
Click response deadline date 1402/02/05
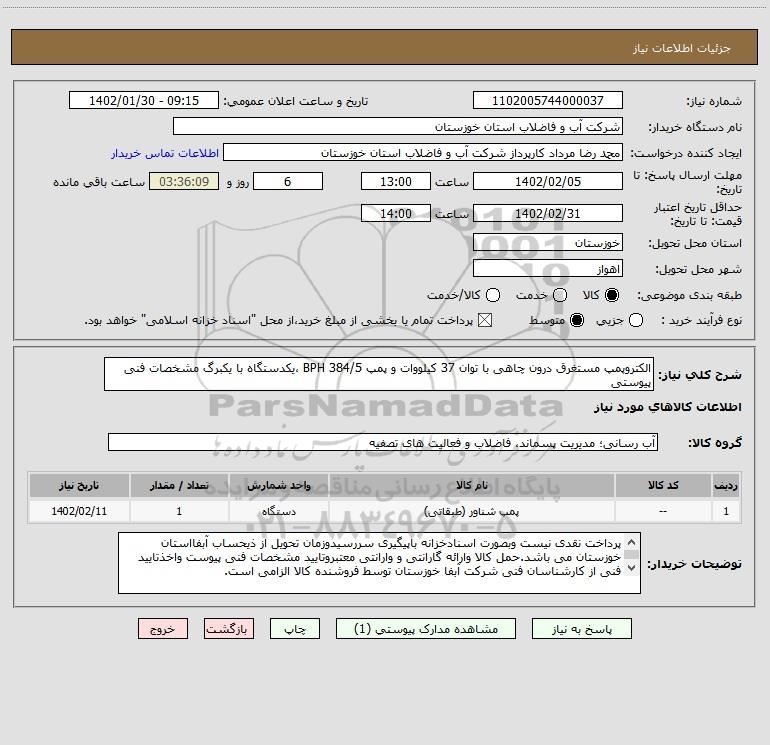click(548, 181)
